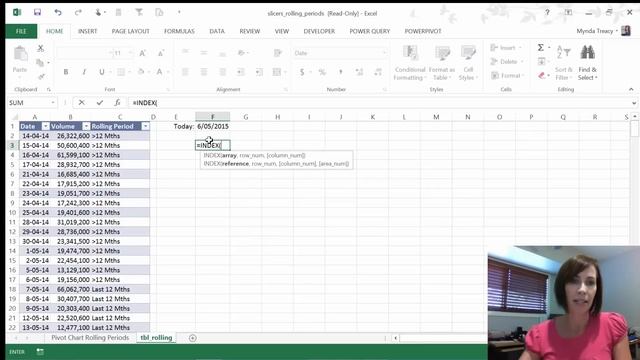Click Format cells button
The width and height of the screenshot is (640, 360).
tap(507, 76)
